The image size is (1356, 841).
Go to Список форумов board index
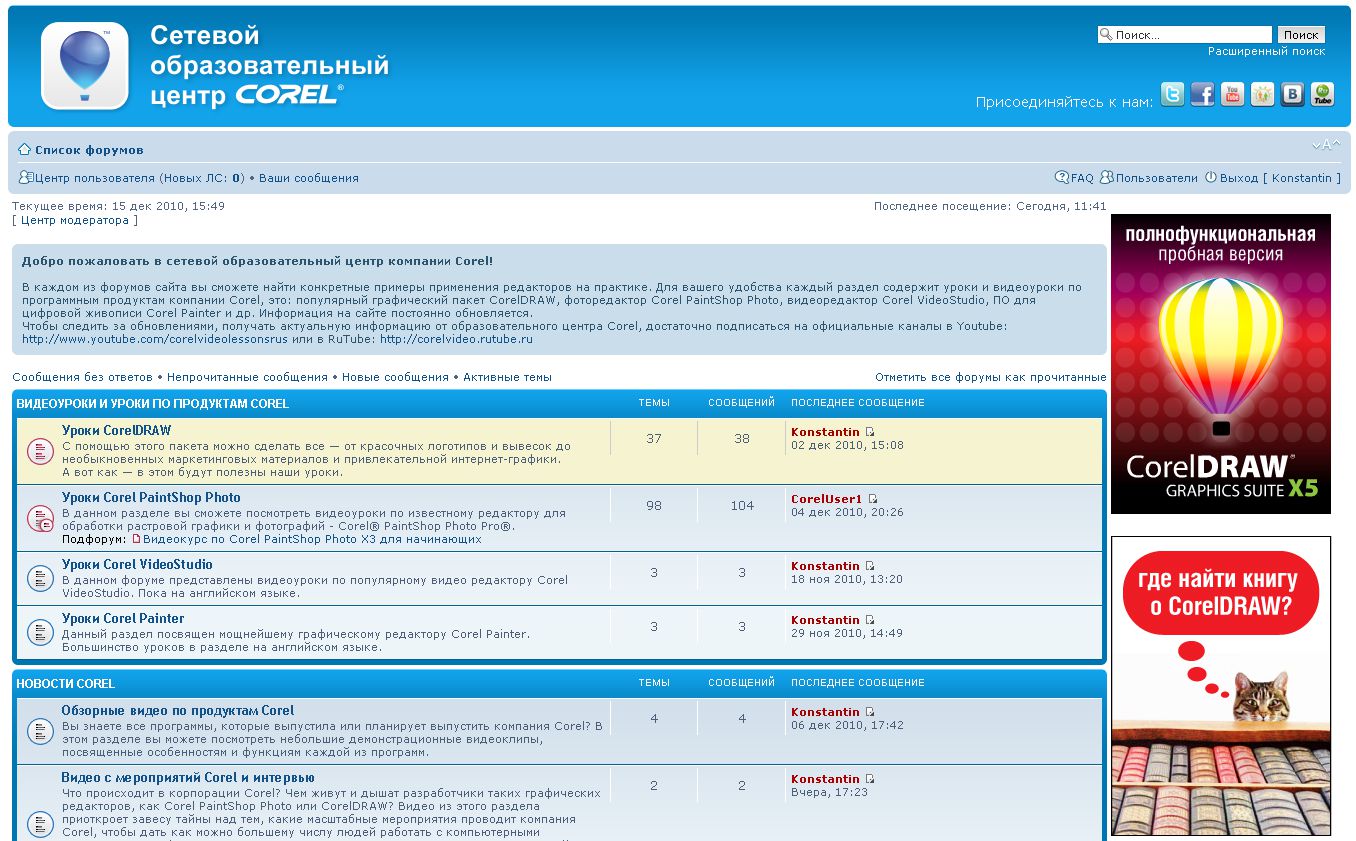click(89, 150)
